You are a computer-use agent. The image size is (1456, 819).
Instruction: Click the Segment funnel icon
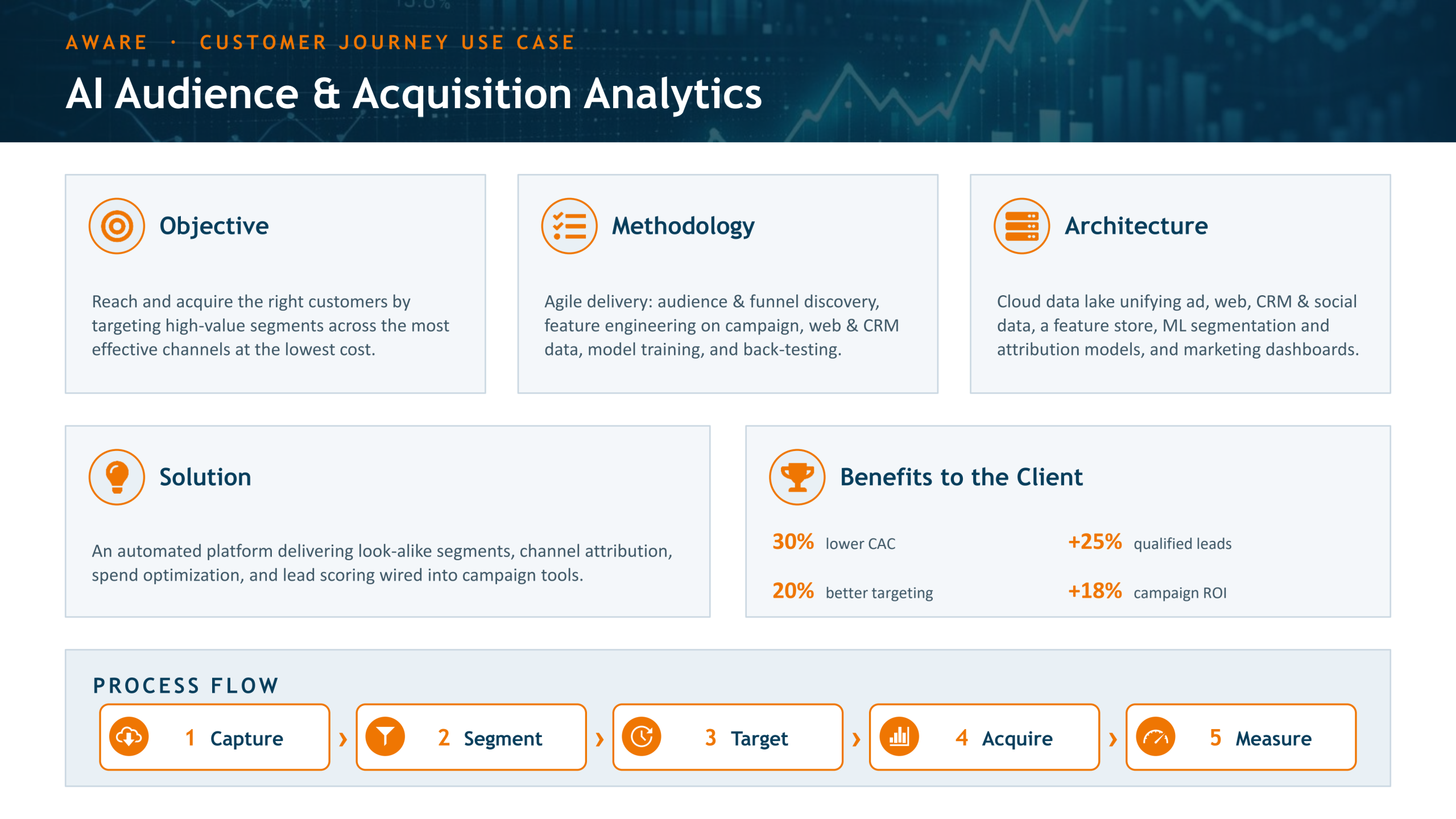tap(386, 737)
